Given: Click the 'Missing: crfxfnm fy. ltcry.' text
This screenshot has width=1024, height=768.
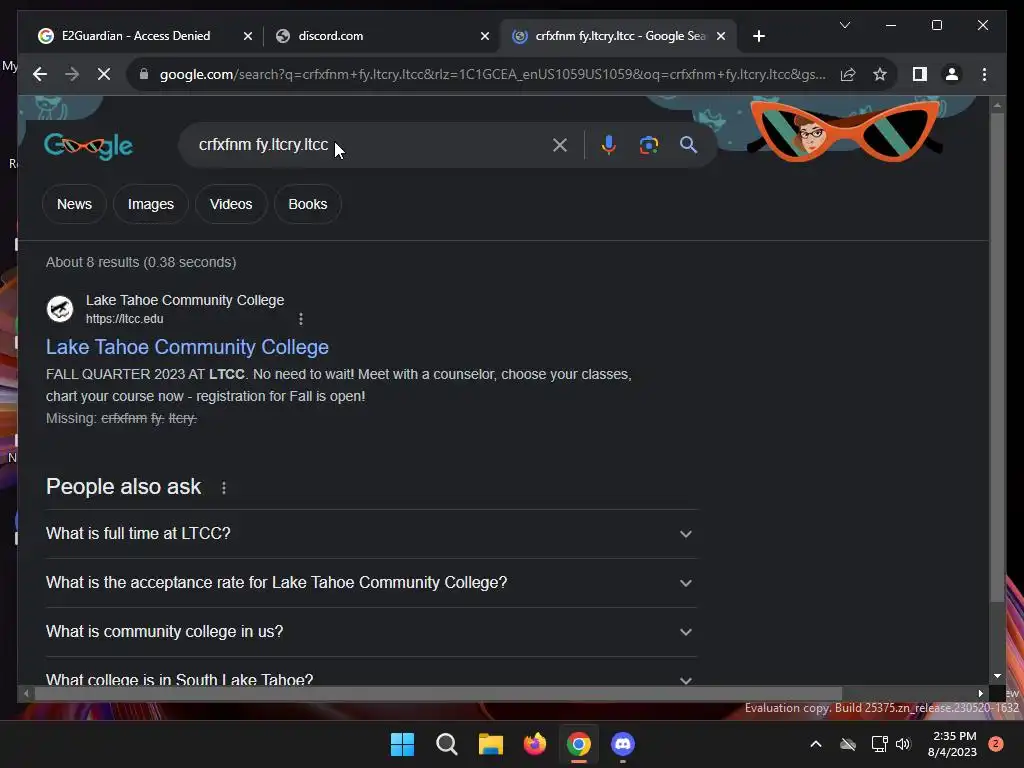Looking at the screenshot, I should click(x=121, y=419).
